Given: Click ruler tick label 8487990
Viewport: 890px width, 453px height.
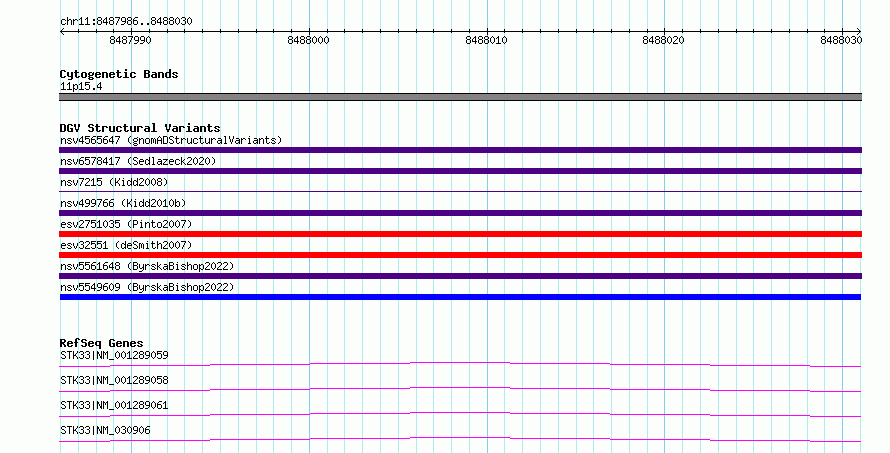Looking at the screenshot, I should pyautogui.click(x=131, y=40).
